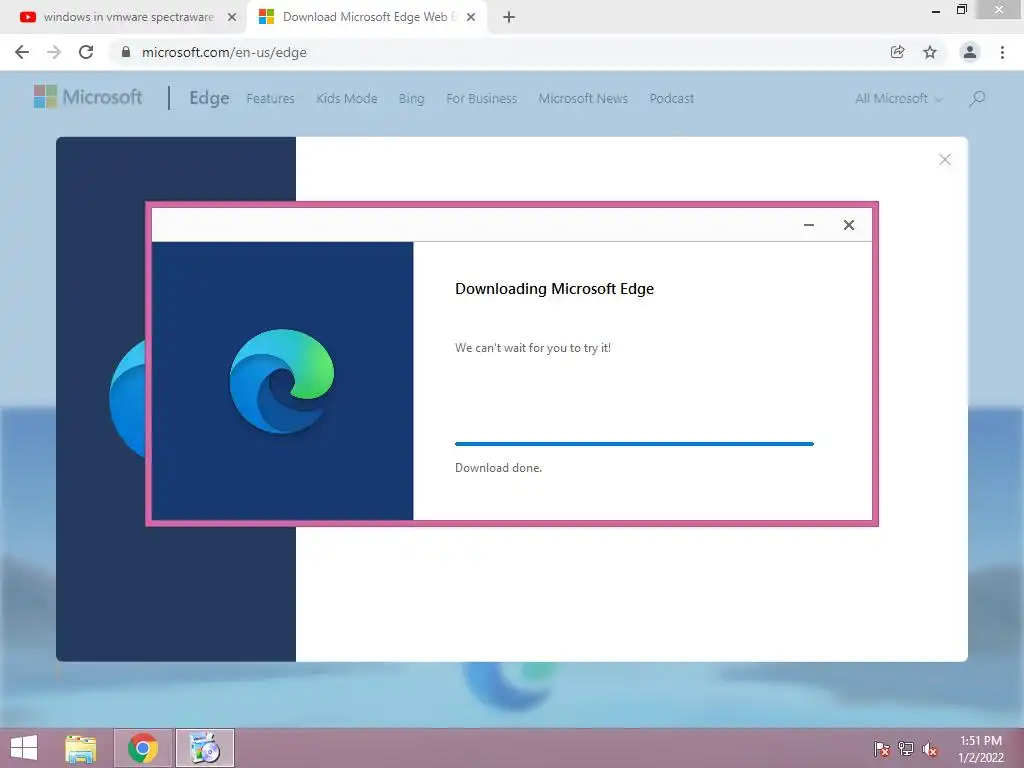Minimize the Chrome browser window
This screenshot has width=1024, height=768.
click(x=936, y=11)
